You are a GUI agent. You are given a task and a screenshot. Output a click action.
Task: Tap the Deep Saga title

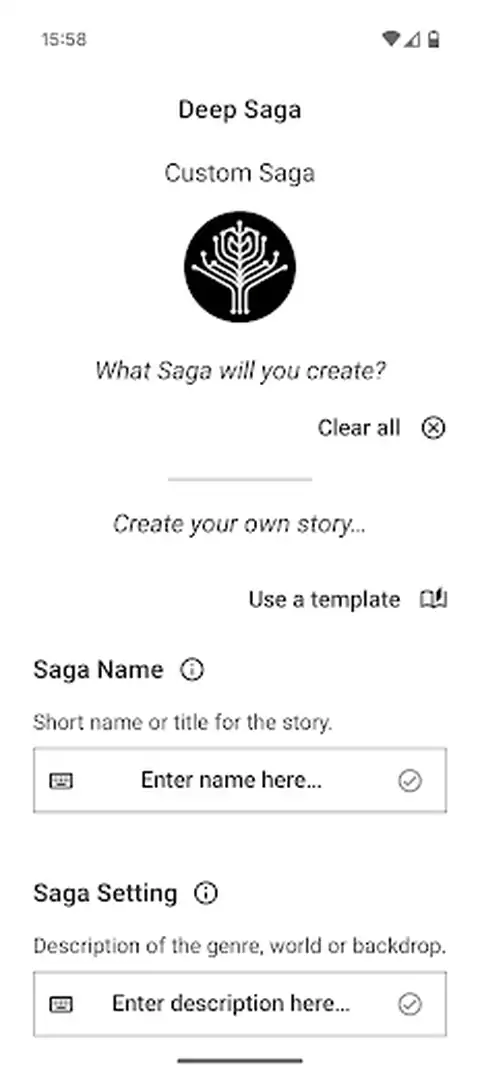pyautogui.click(x=240, y=110)
